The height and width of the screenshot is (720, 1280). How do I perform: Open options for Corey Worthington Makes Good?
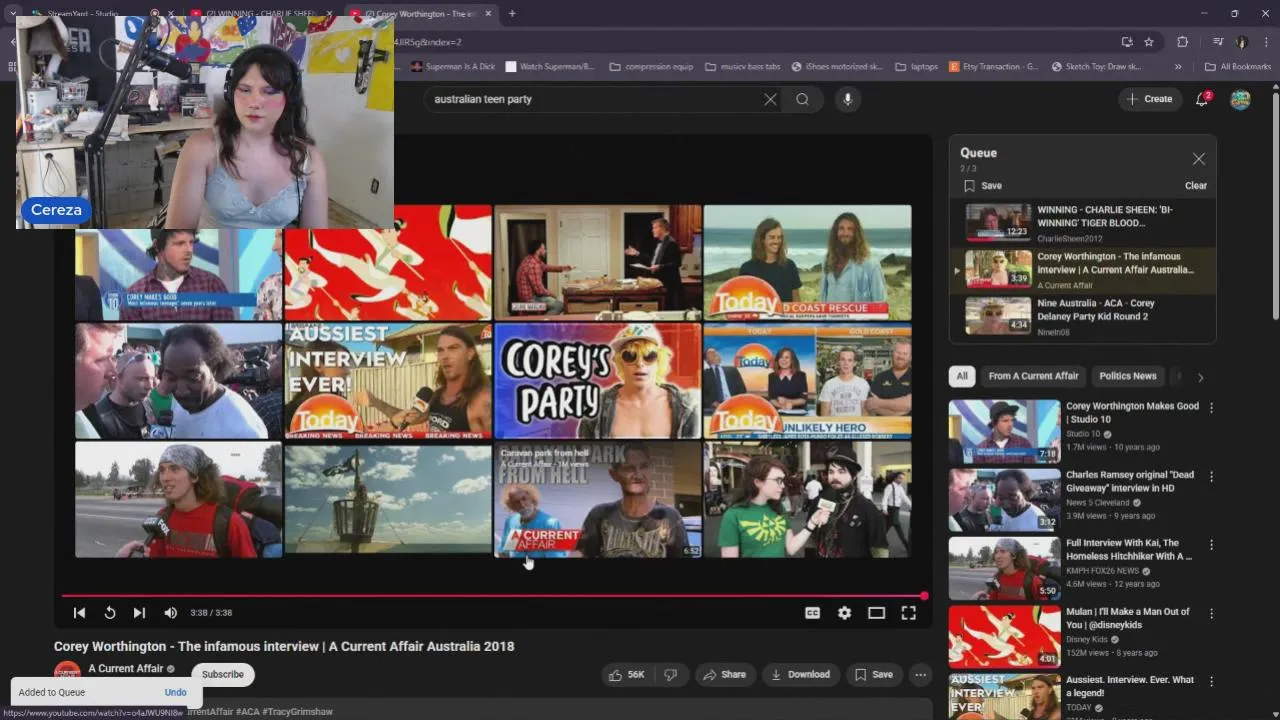[x=1211, y=408]
